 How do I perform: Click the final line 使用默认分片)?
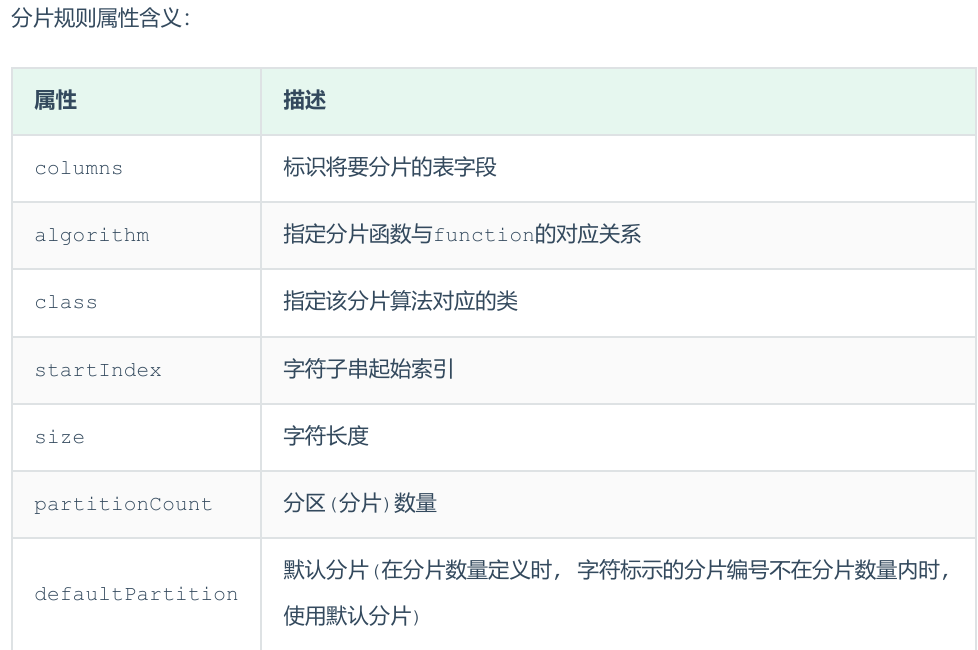click(352, 616)
